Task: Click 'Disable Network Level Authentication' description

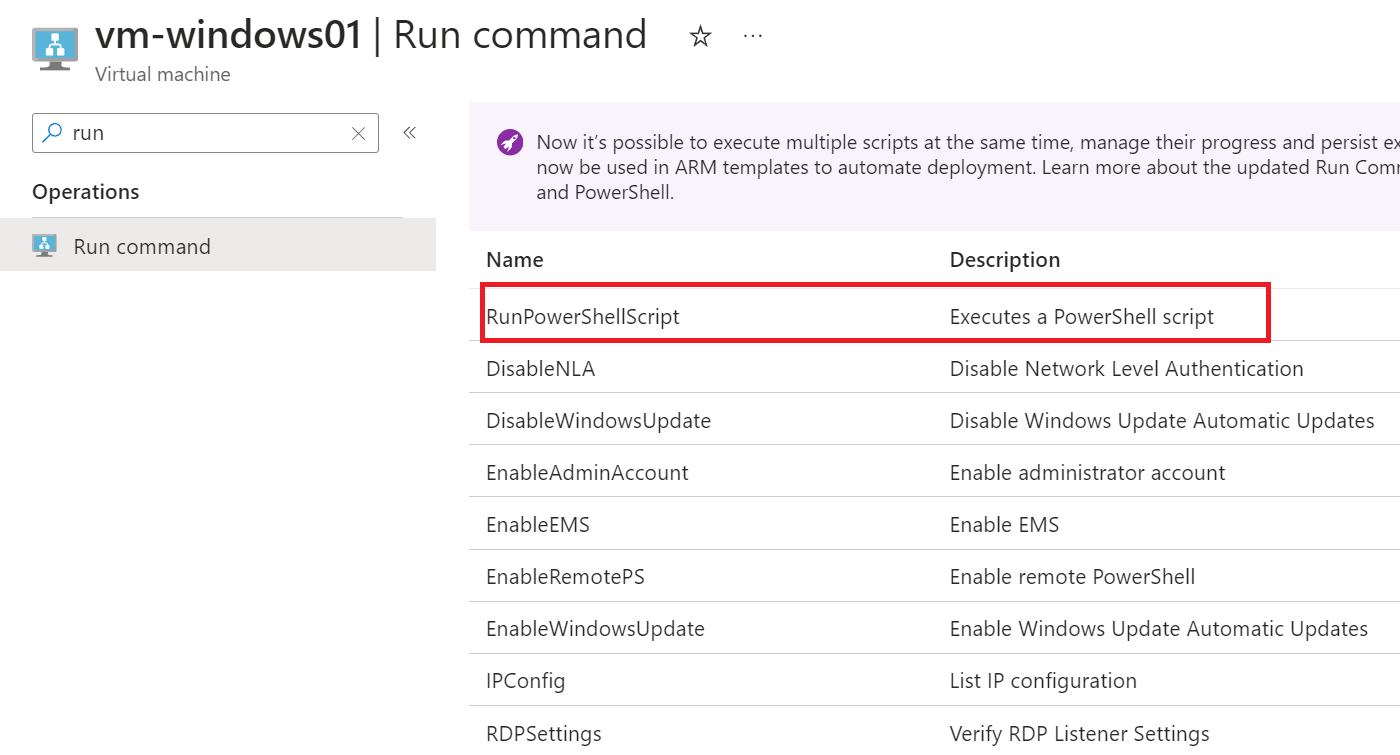Action: click(1127, 369)
